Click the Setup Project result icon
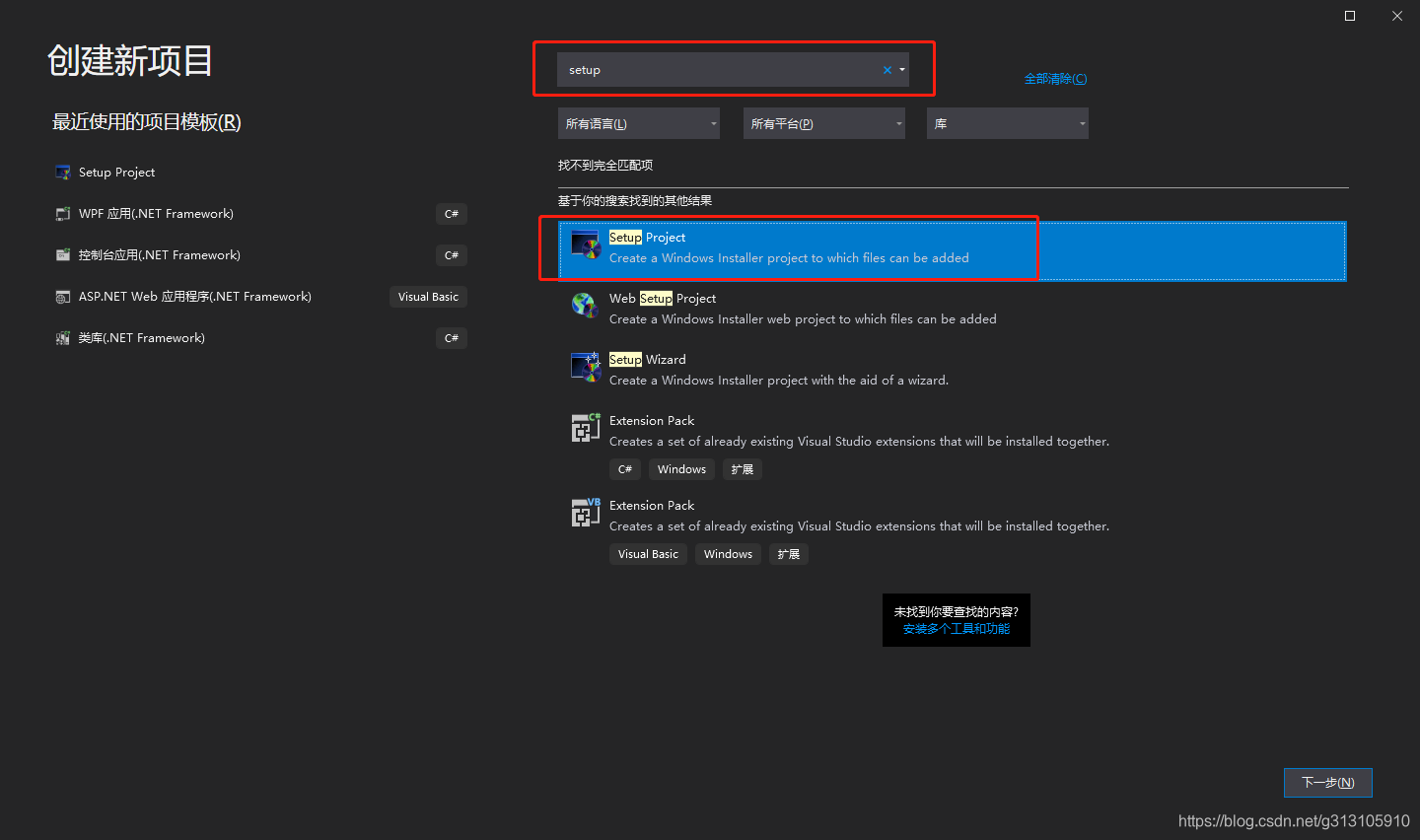Screen dimensions: 1420x840 586,245
